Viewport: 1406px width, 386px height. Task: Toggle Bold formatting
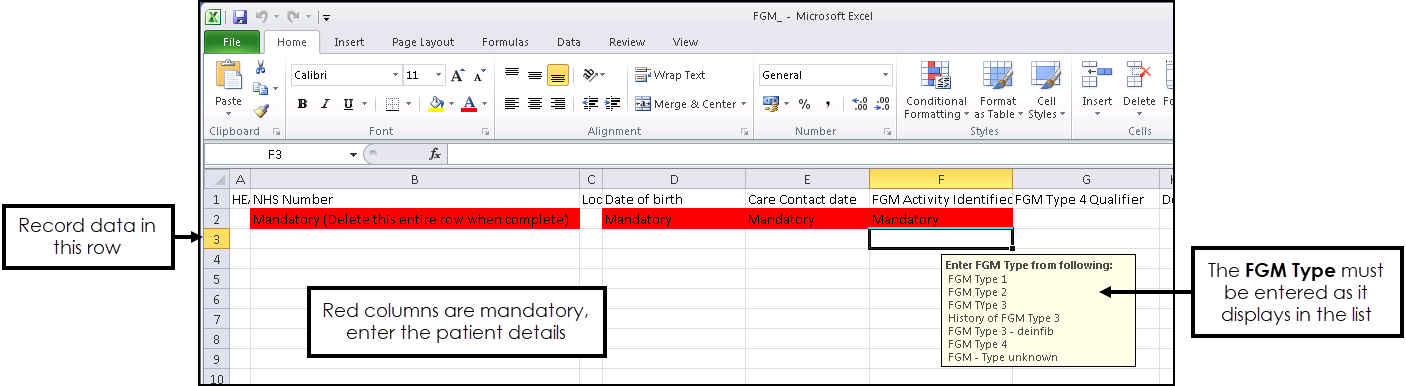pyautogui.click(x=302, y=104)
